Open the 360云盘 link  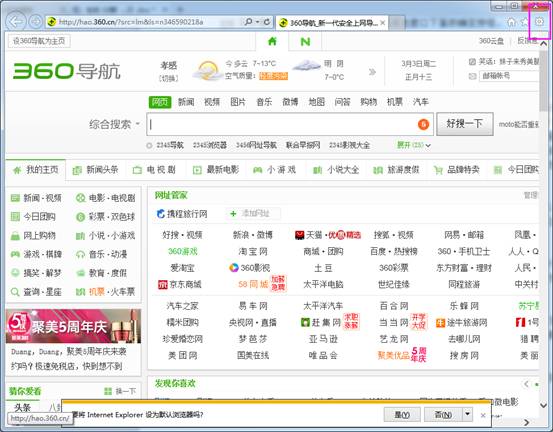tap(491, 41)
